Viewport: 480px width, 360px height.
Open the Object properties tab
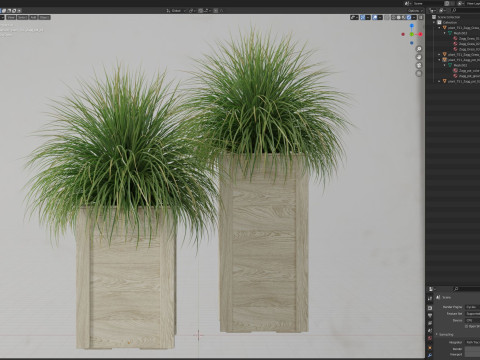click(430, 348)
